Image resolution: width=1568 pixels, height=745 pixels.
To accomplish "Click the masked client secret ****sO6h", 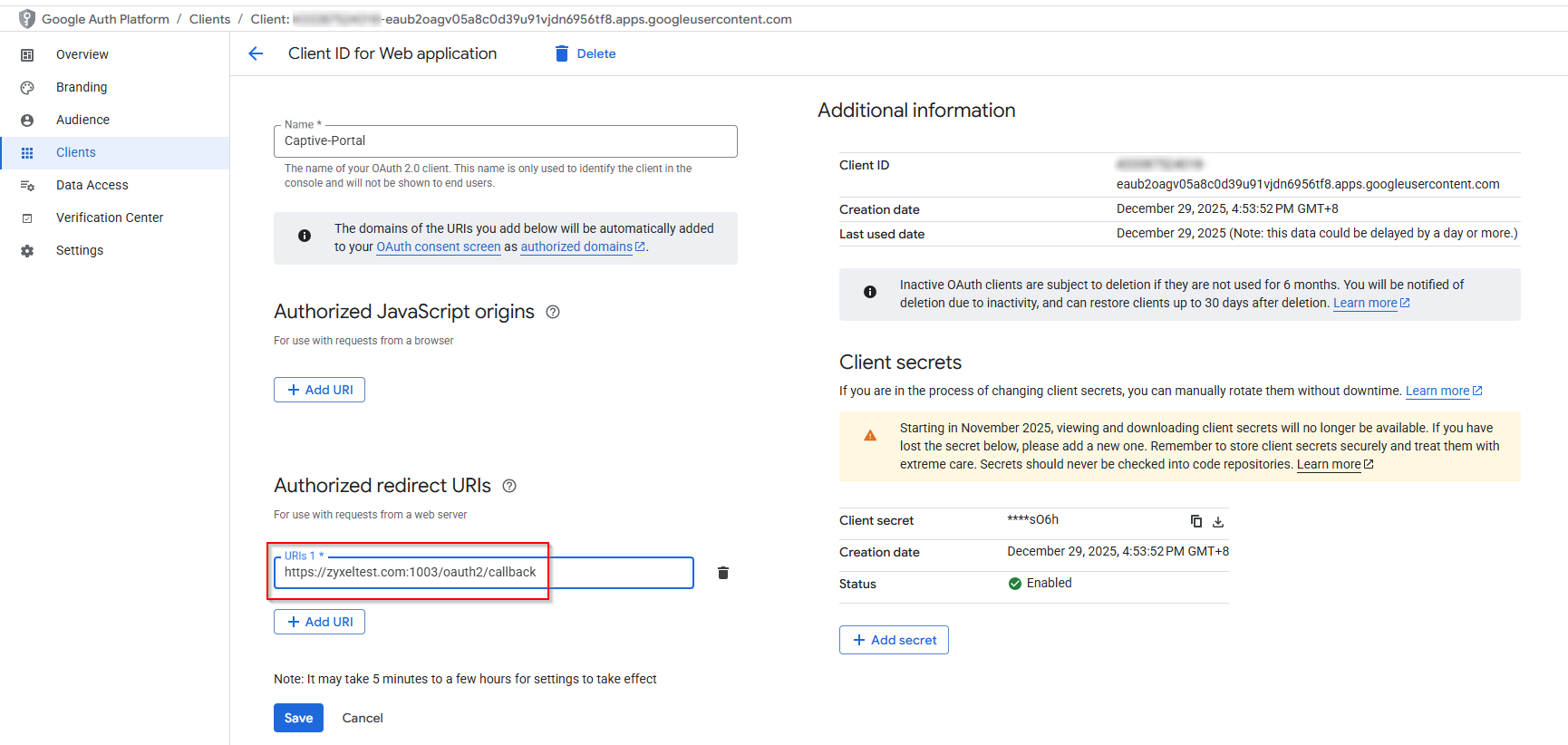I will tap(1032, 519).
